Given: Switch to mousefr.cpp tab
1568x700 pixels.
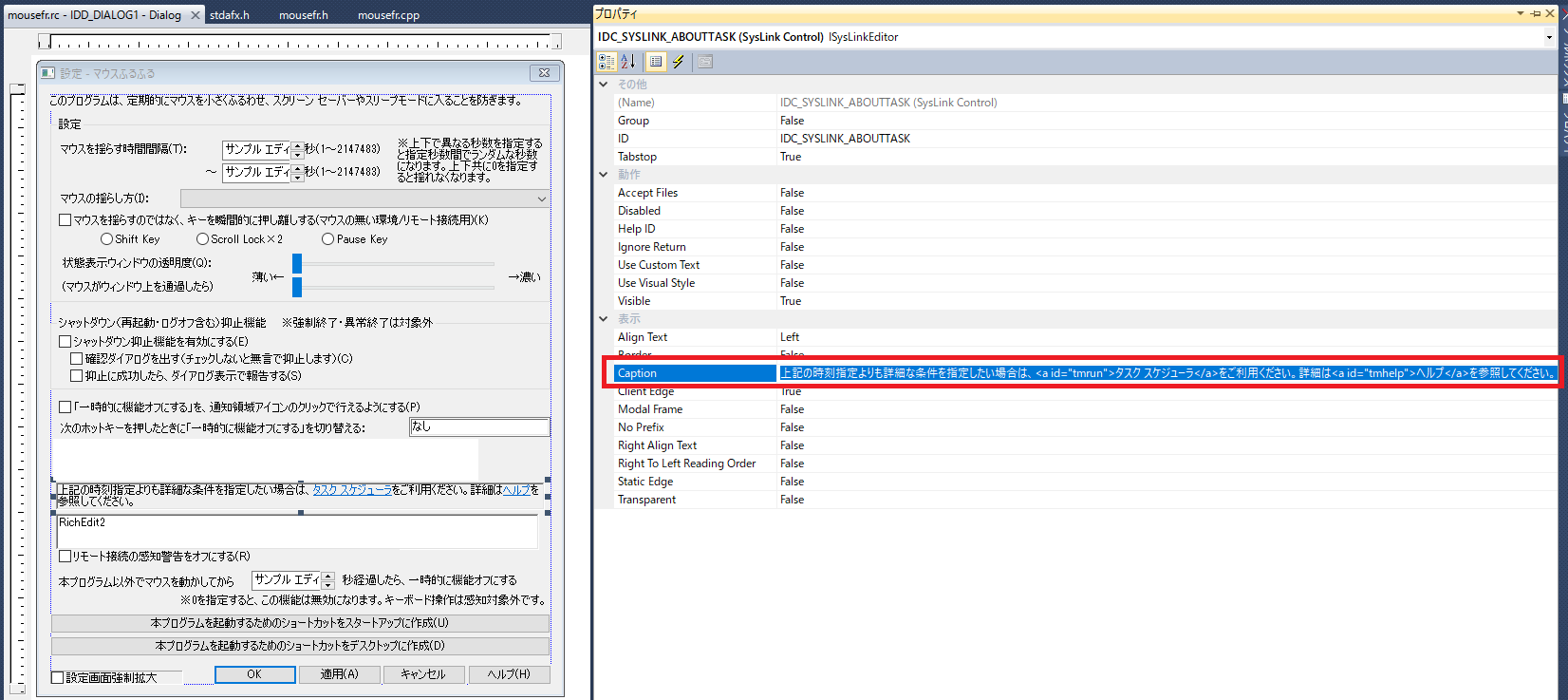Looking at the screenshot, I should coord(388,15).
